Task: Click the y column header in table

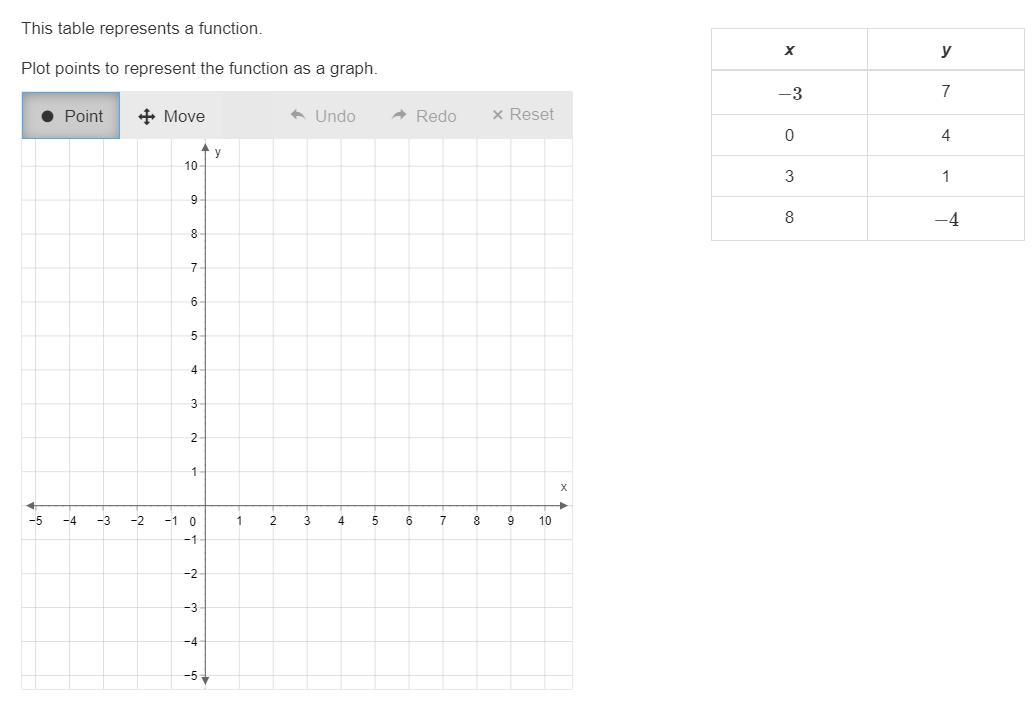Action: click(946, 50)
